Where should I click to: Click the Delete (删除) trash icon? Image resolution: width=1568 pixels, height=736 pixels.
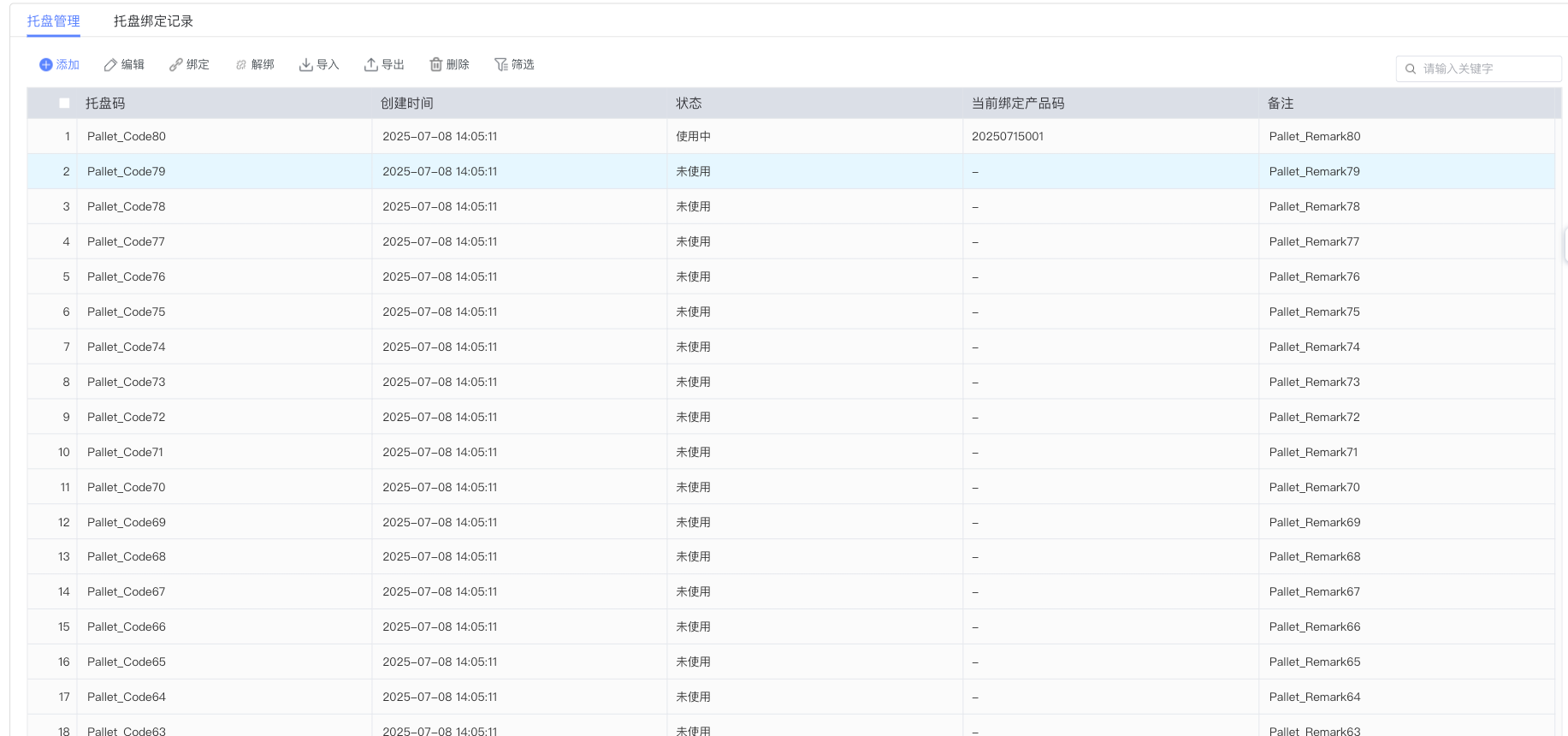(435, 65)
